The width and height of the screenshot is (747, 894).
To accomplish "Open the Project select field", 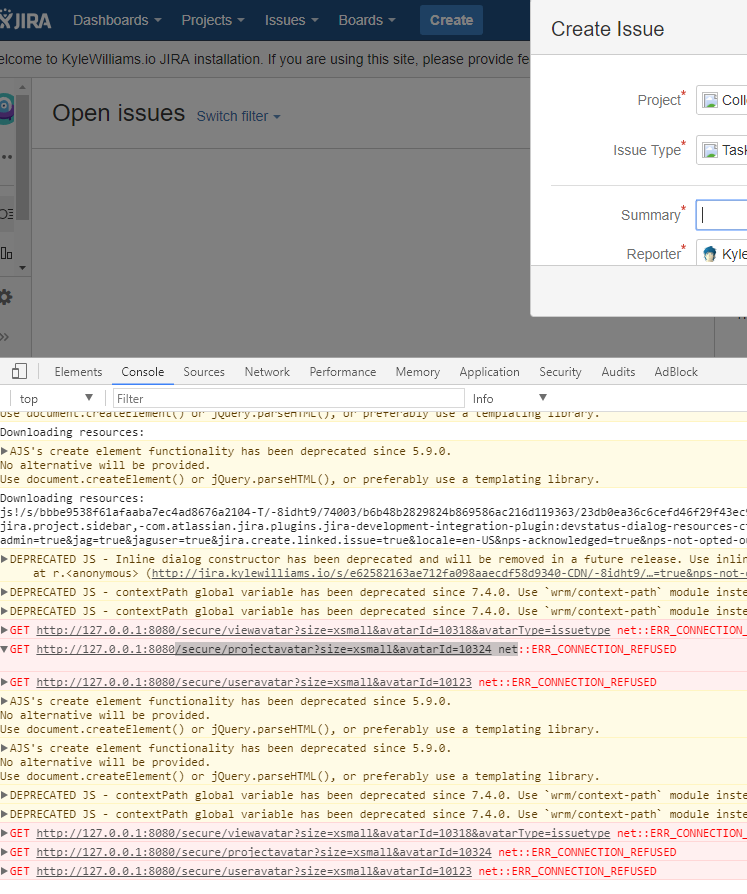I will coord(722,100).
